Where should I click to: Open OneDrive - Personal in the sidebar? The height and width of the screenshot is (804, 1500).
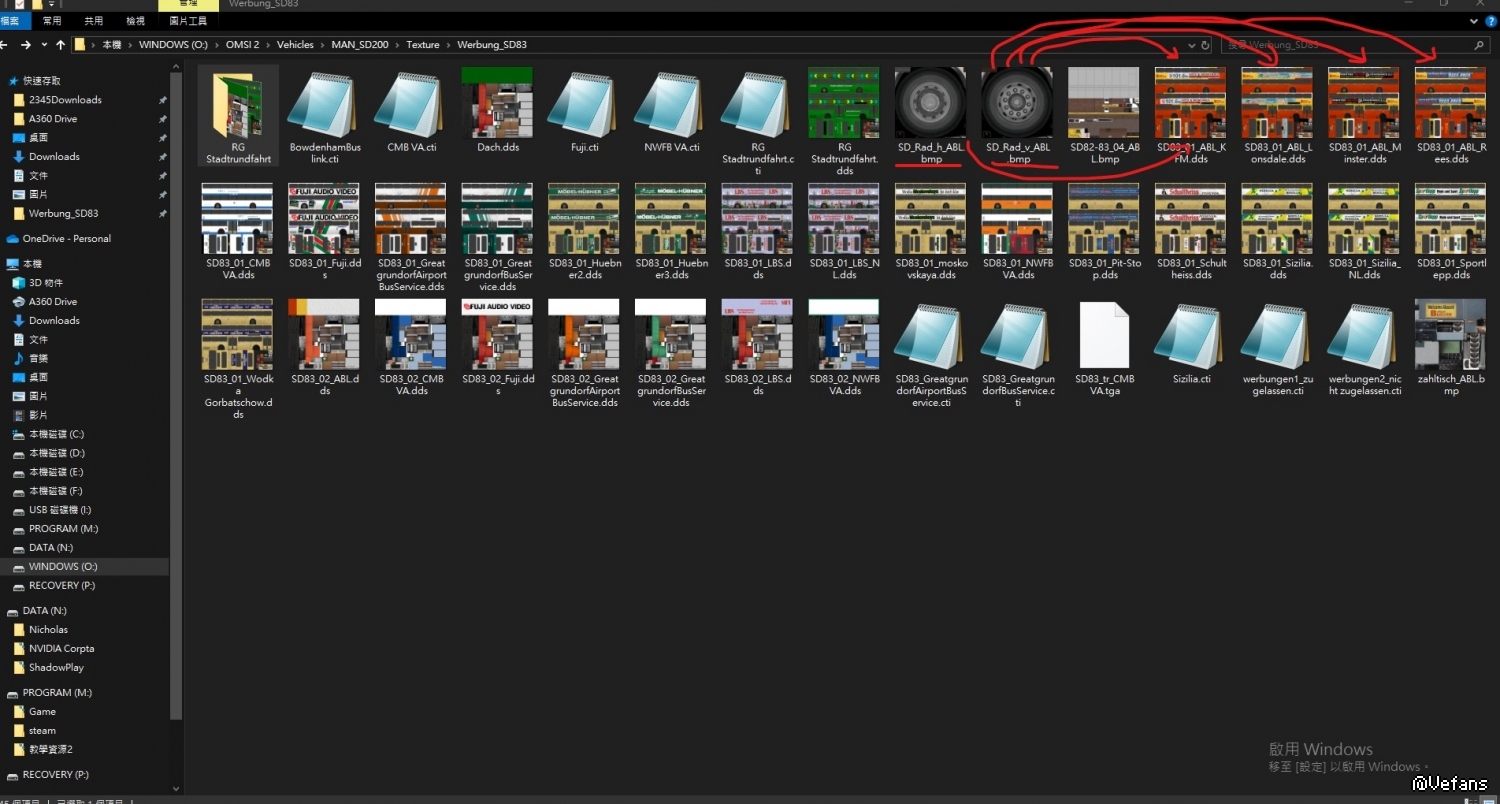pos(66,238)
